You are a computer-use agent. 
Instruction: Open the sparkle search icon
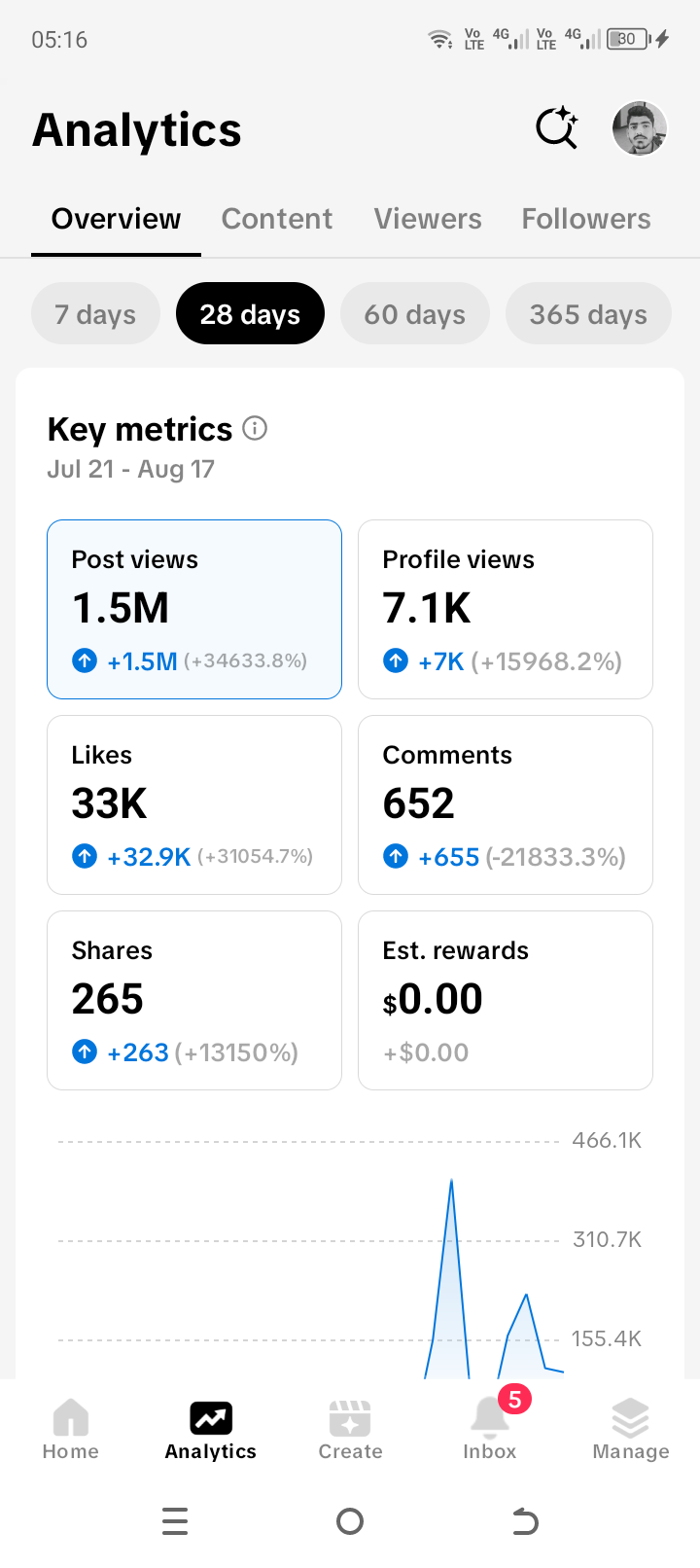tap(557, 127)
